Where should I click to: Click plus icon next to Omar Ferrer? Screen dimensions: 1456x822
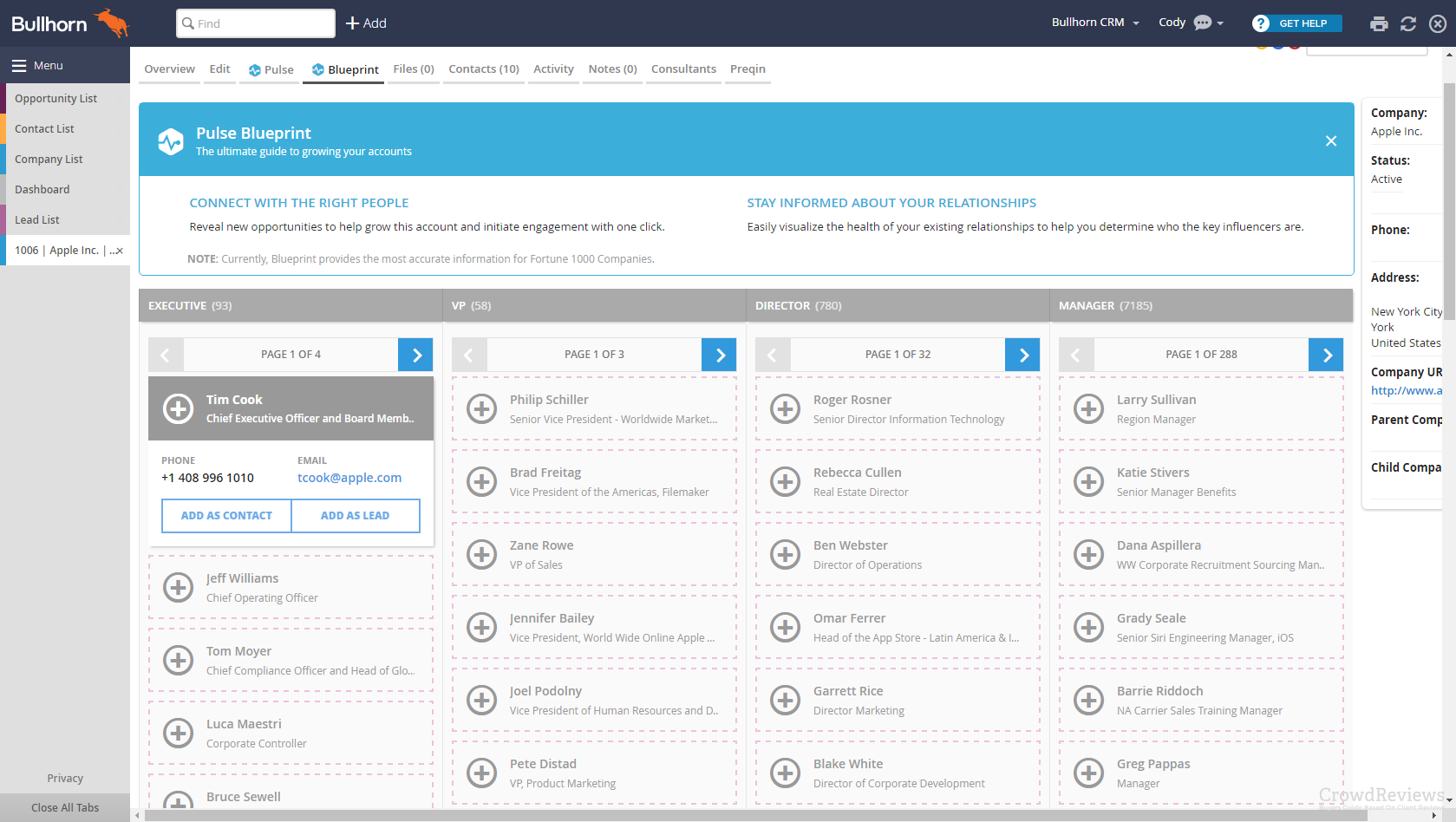(786, 627)
